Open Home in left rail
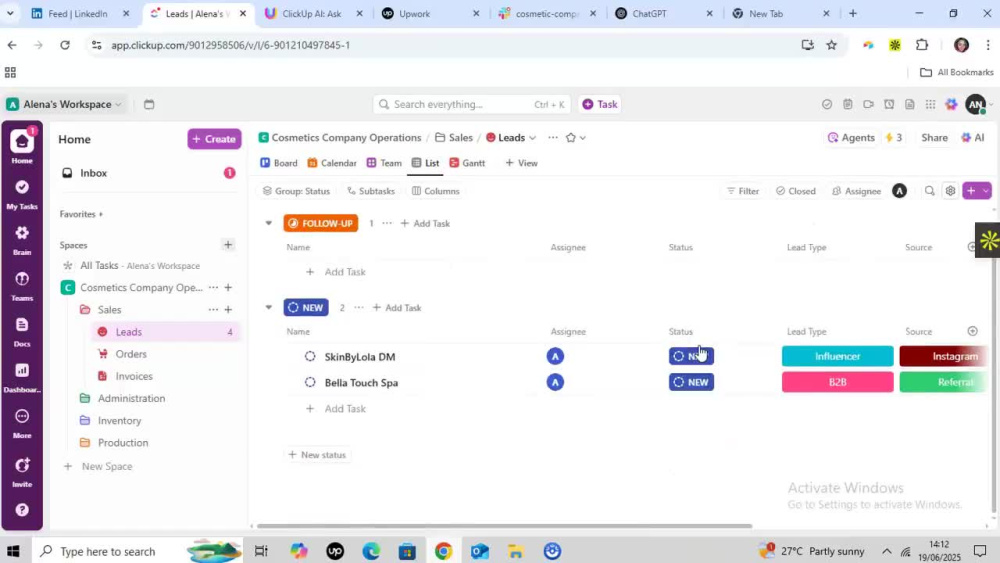This screenshot has width=1000, height=563. point(22,147)
